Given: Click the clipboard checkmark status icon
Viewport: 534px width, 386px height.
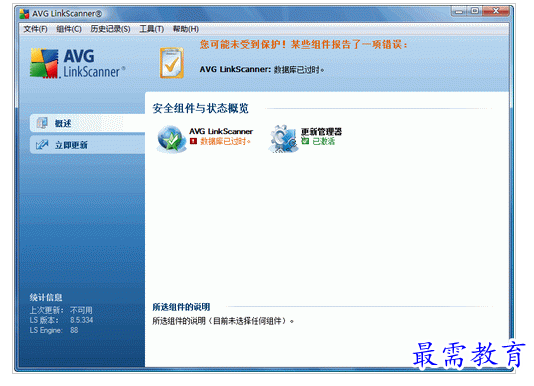Looking at the screenshot, I should coord(172,63).
